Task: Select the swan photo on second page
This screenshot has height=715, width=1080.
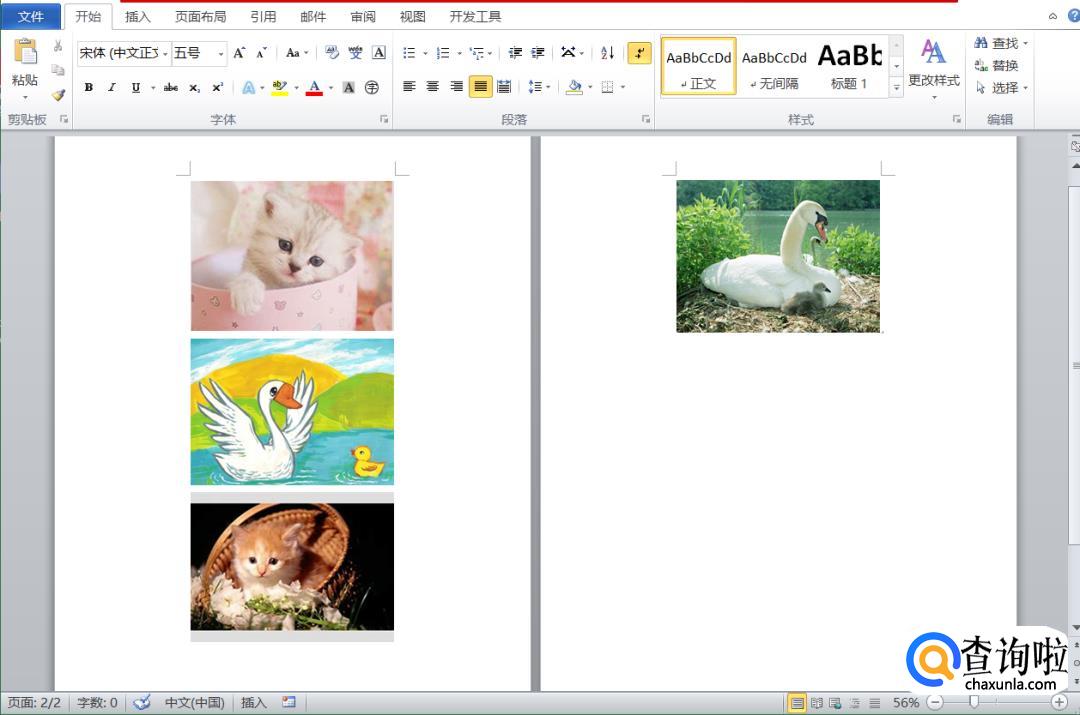Action: [x=778, y=256]
